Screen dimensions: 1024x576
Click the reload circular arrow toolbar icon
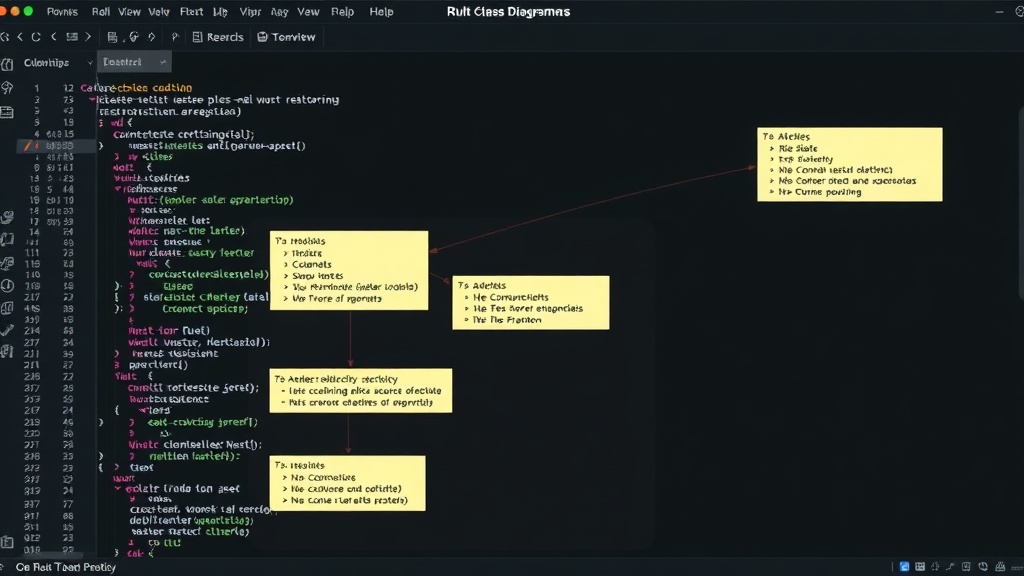36,37
